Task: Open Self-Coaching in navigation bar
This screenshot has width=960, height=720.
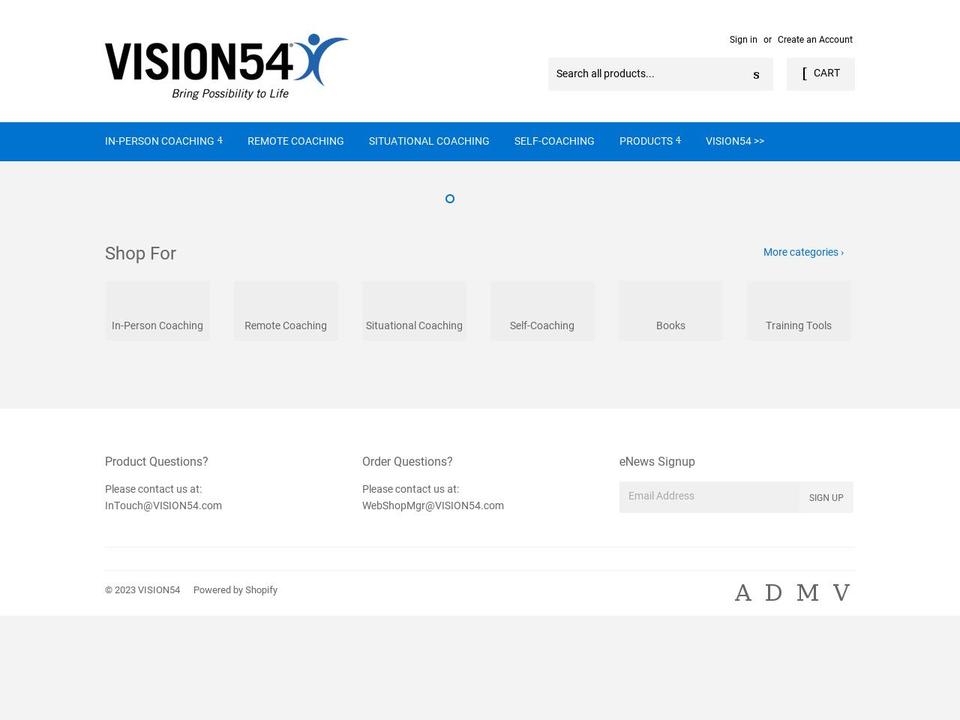Action: [x=554, y=141]
